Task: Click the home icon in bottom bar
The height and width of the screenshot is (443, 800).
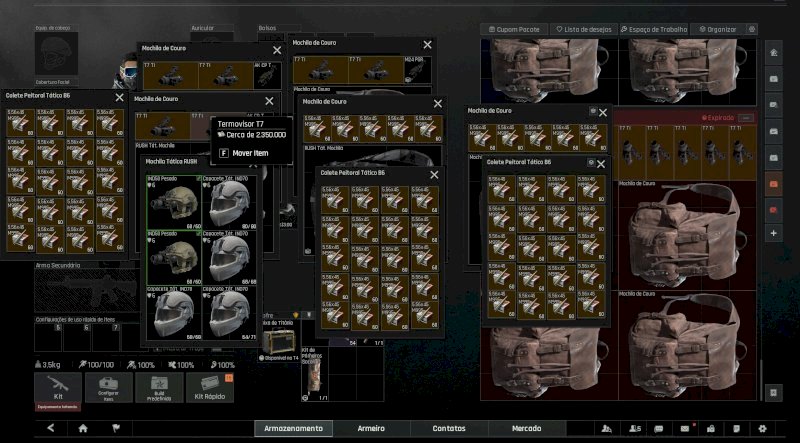Action: 83,428
